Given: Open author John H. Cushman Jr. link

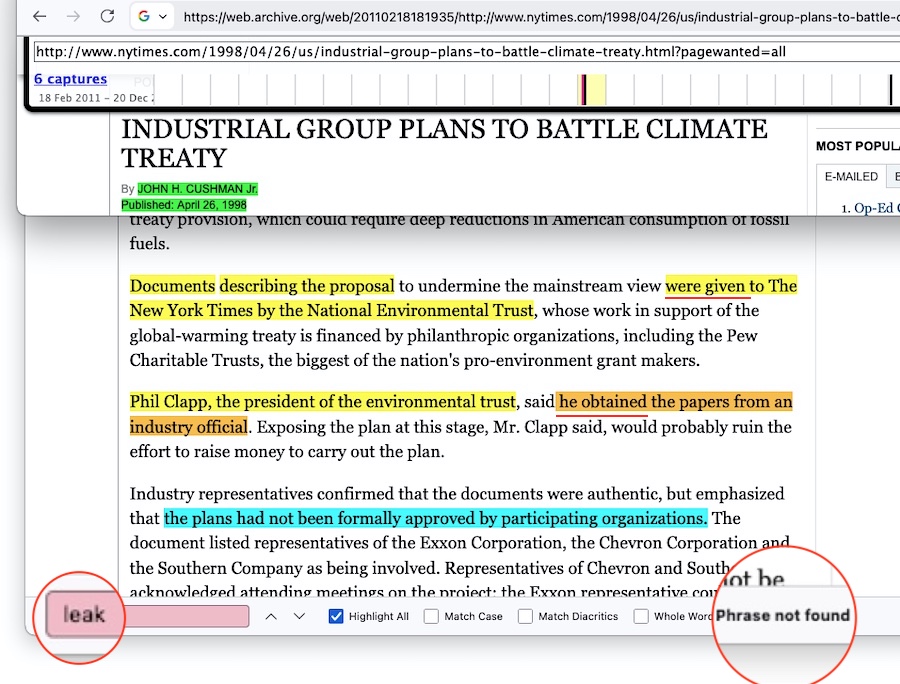Looking at the screenshot, I should pos(197,189).
